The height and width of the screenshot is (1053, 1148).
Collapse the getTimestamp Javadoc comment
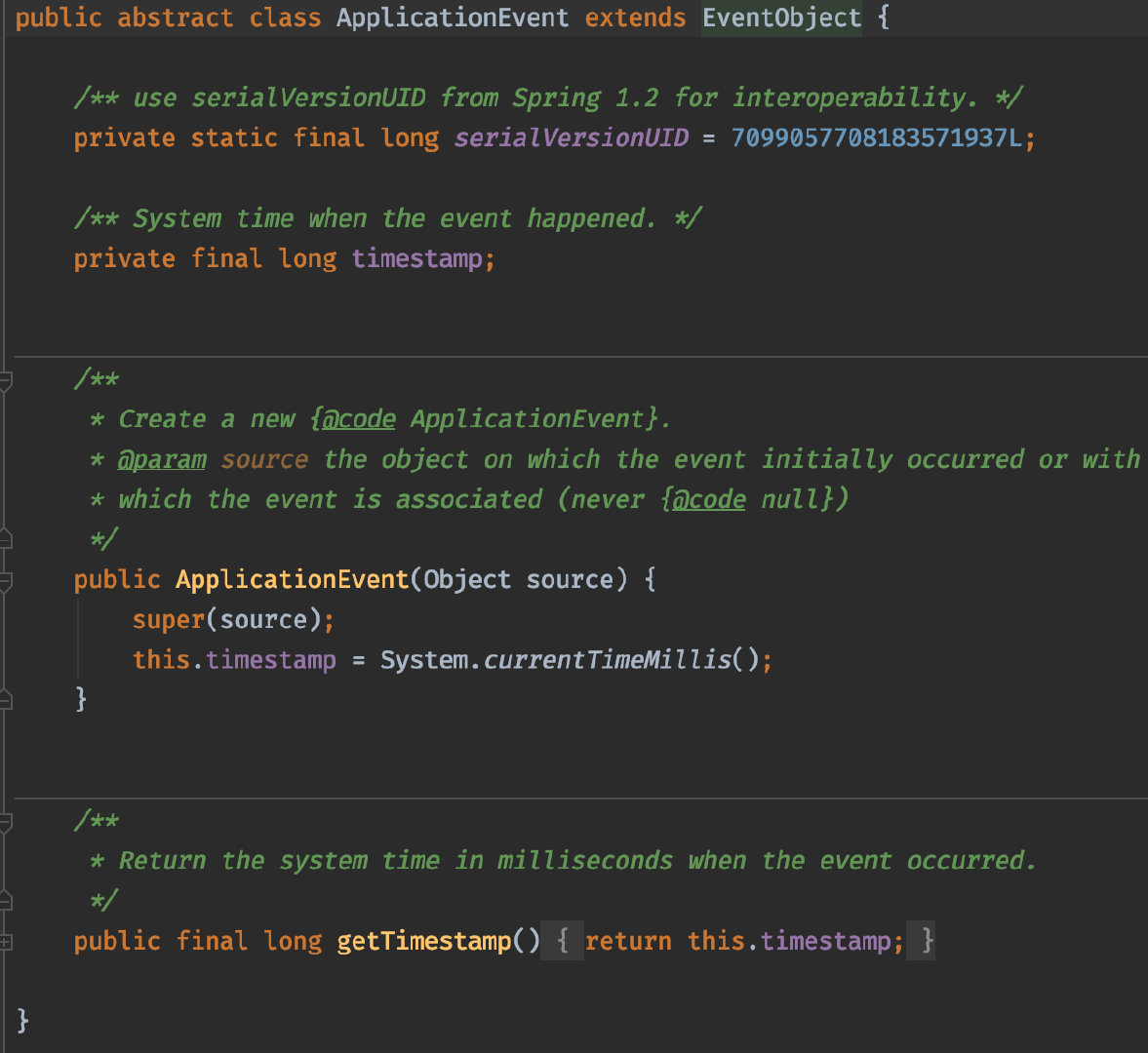[x=5, y=823]
